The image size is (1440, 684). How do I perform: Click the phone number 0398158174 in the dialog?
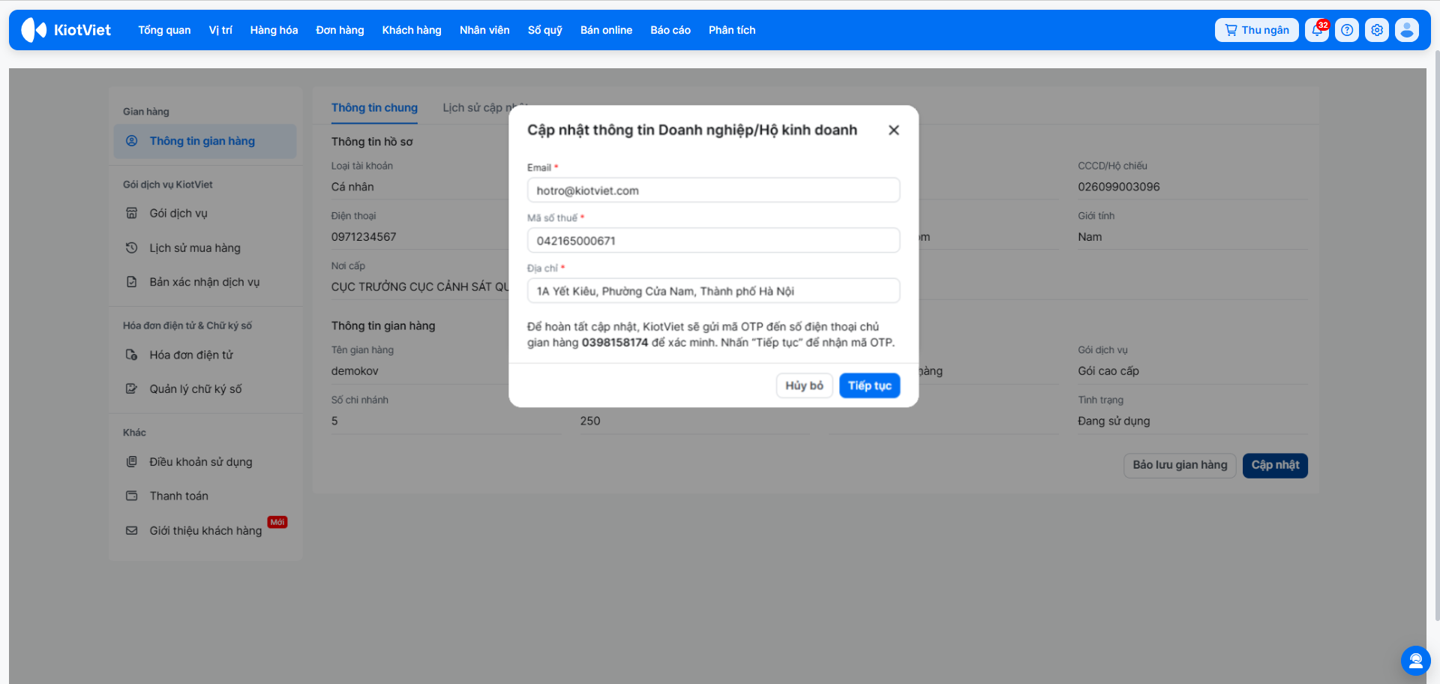coord(615,342)
